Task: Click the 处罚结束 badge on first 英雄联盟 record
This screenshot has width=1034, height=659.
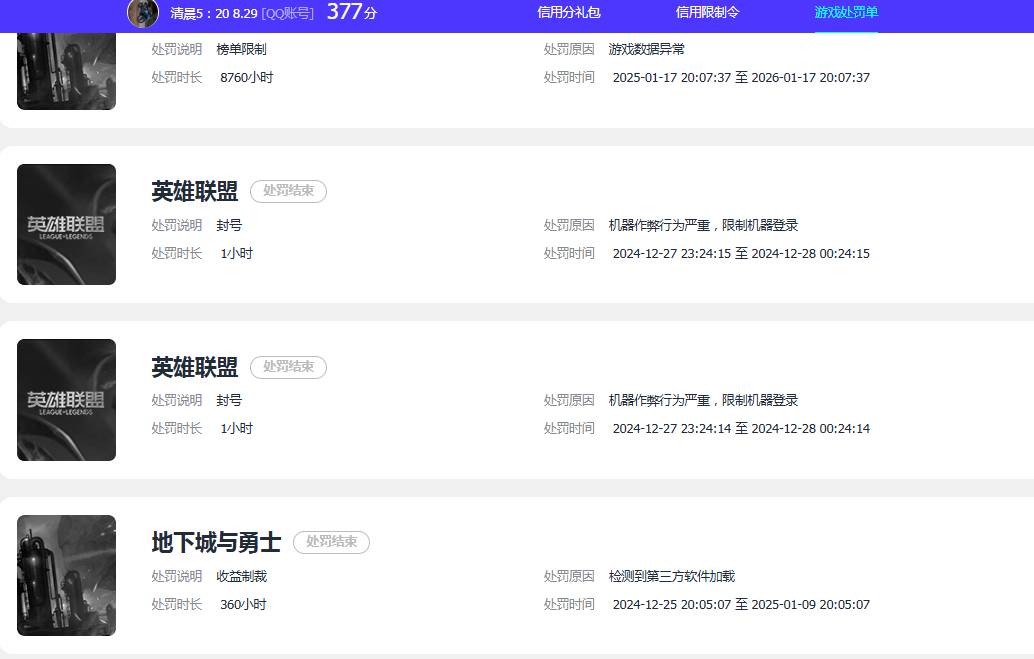Action: (x=288, y=191)
